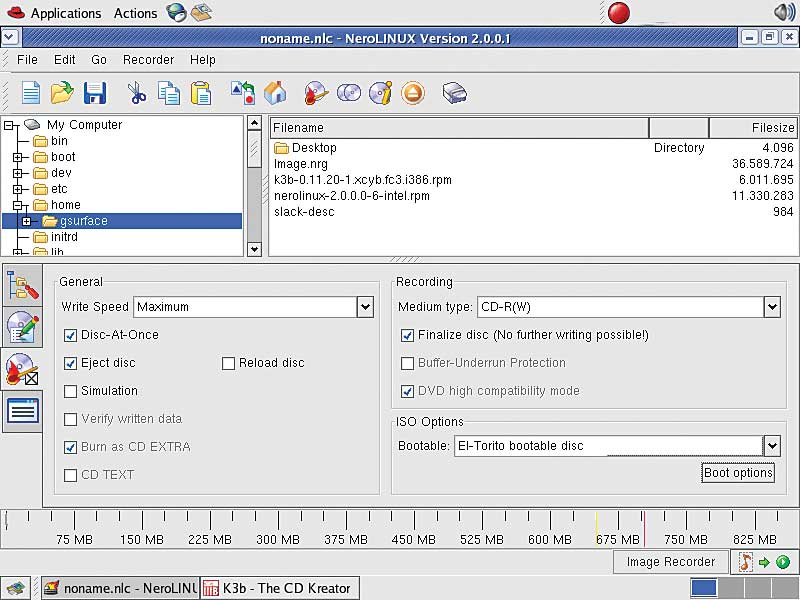Toggle DVD high compatibility mode checkbox
This screenshot has height=600, width=800.
coord(407,391)
